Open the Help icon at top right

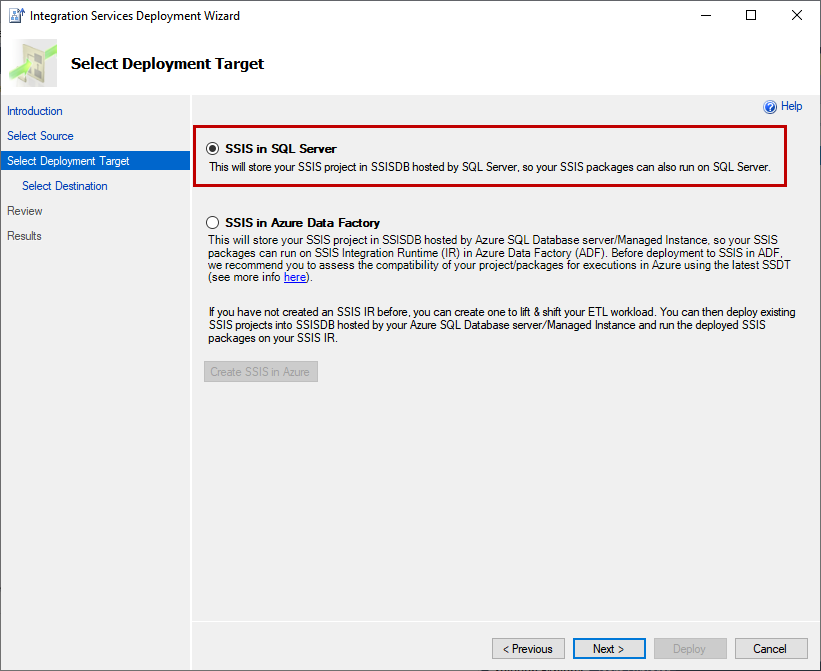[x=770, y=107]
